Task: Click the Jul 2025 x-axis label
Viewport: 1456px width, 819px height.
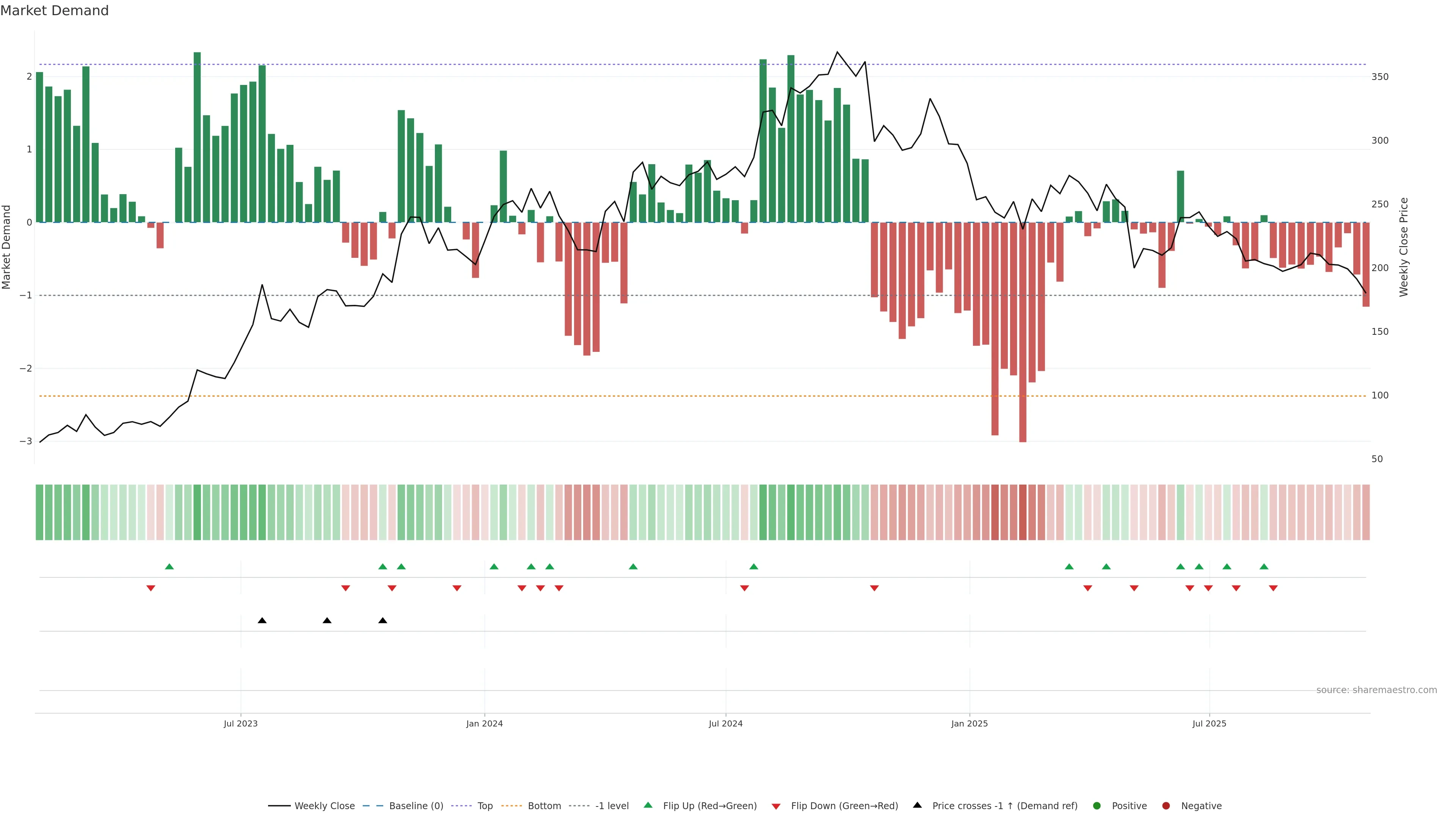Action: coord(1210,724)
